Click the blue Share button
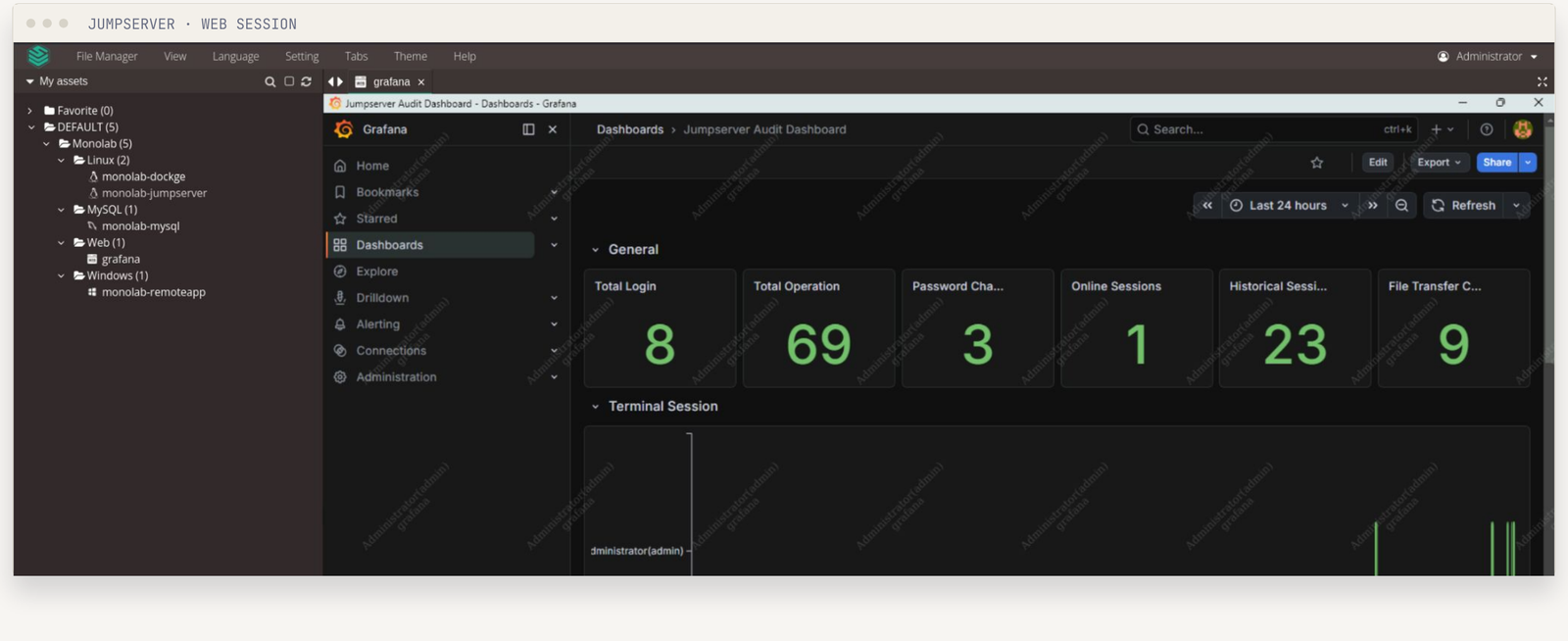The image size is (1568, 641). click(1497, 163)
